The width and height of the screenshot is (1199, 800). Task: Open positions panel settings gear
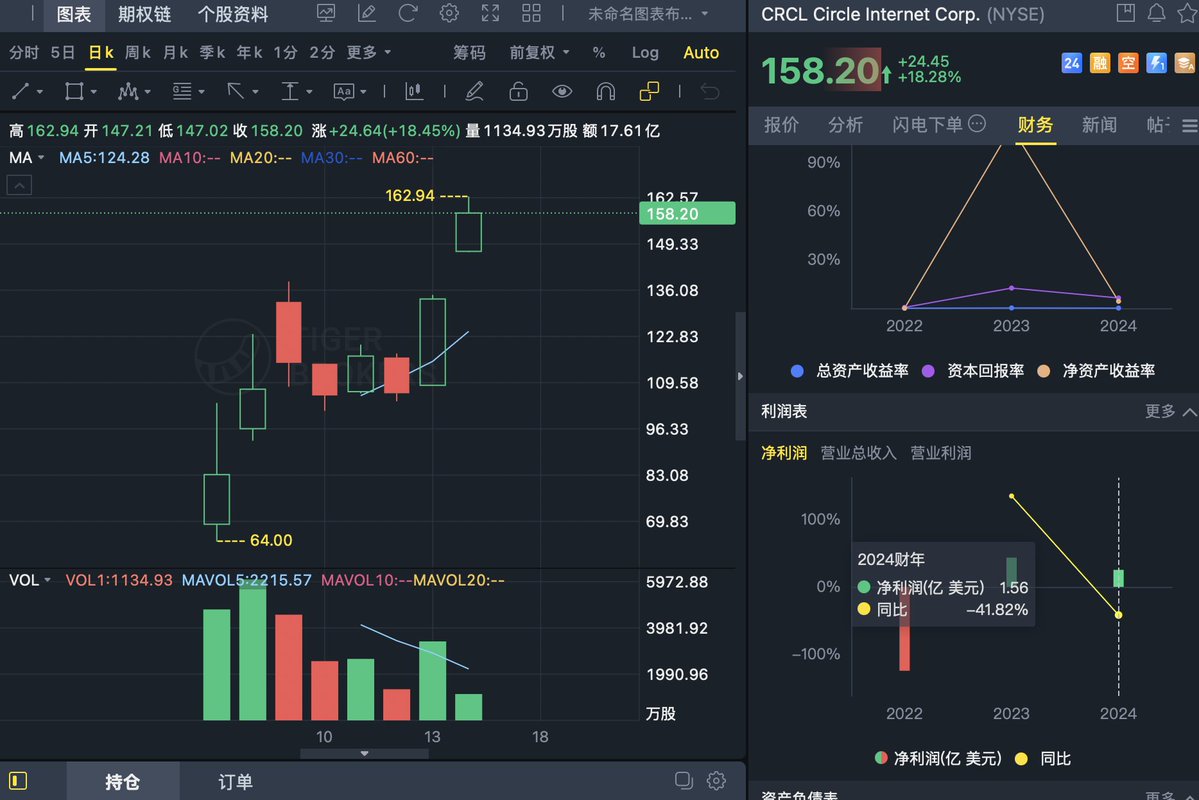(x=716, y=780)
